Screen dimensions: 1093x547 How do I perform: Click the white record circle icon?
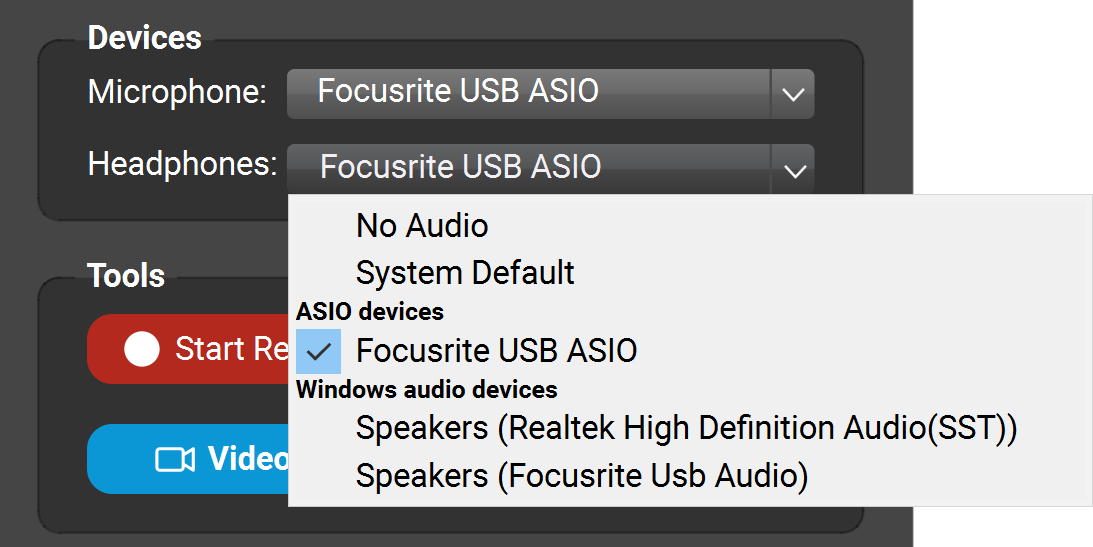point(142,349)
